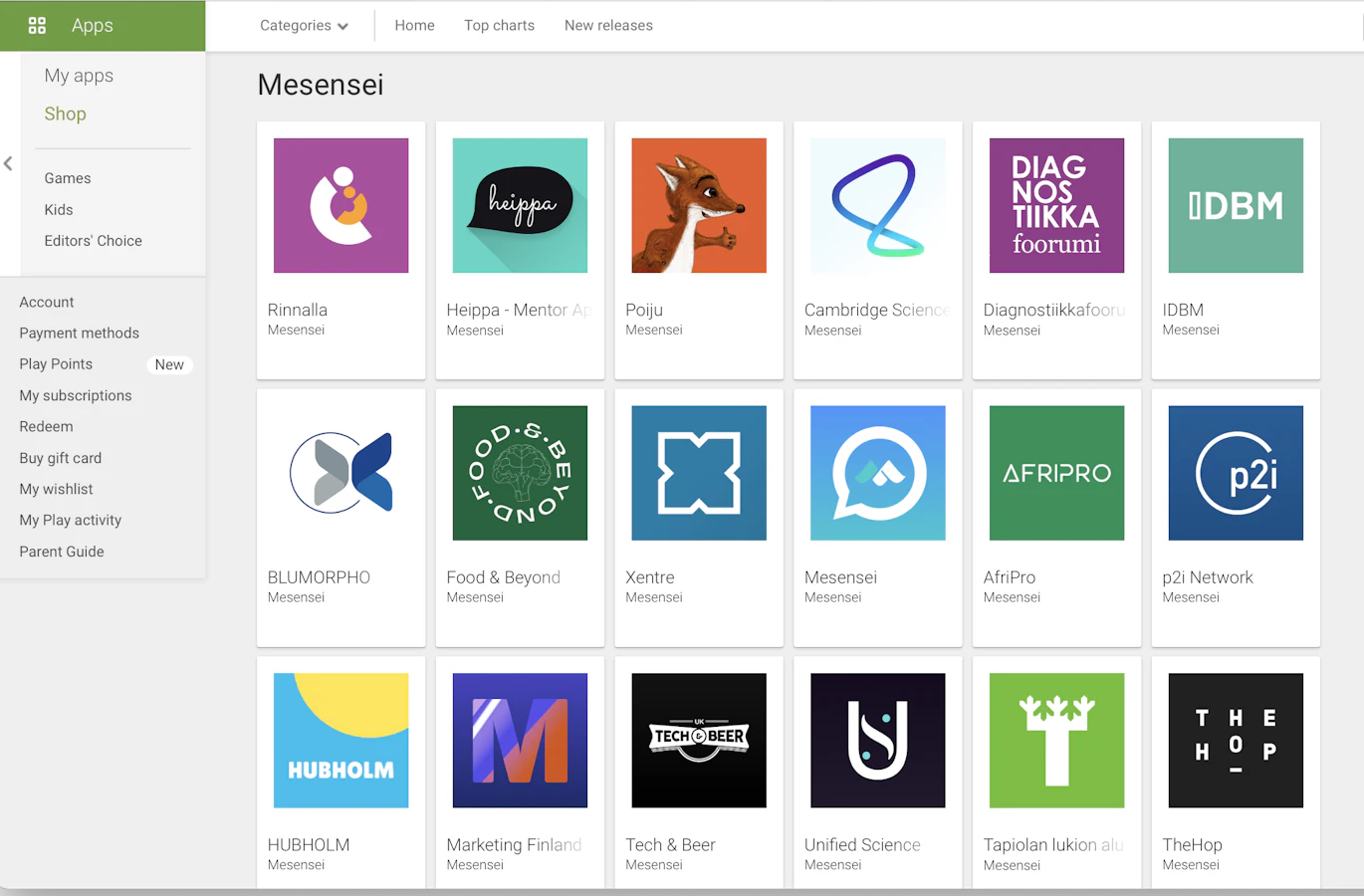
Task: Click the Apps header label
Action: tap(93, 26)
